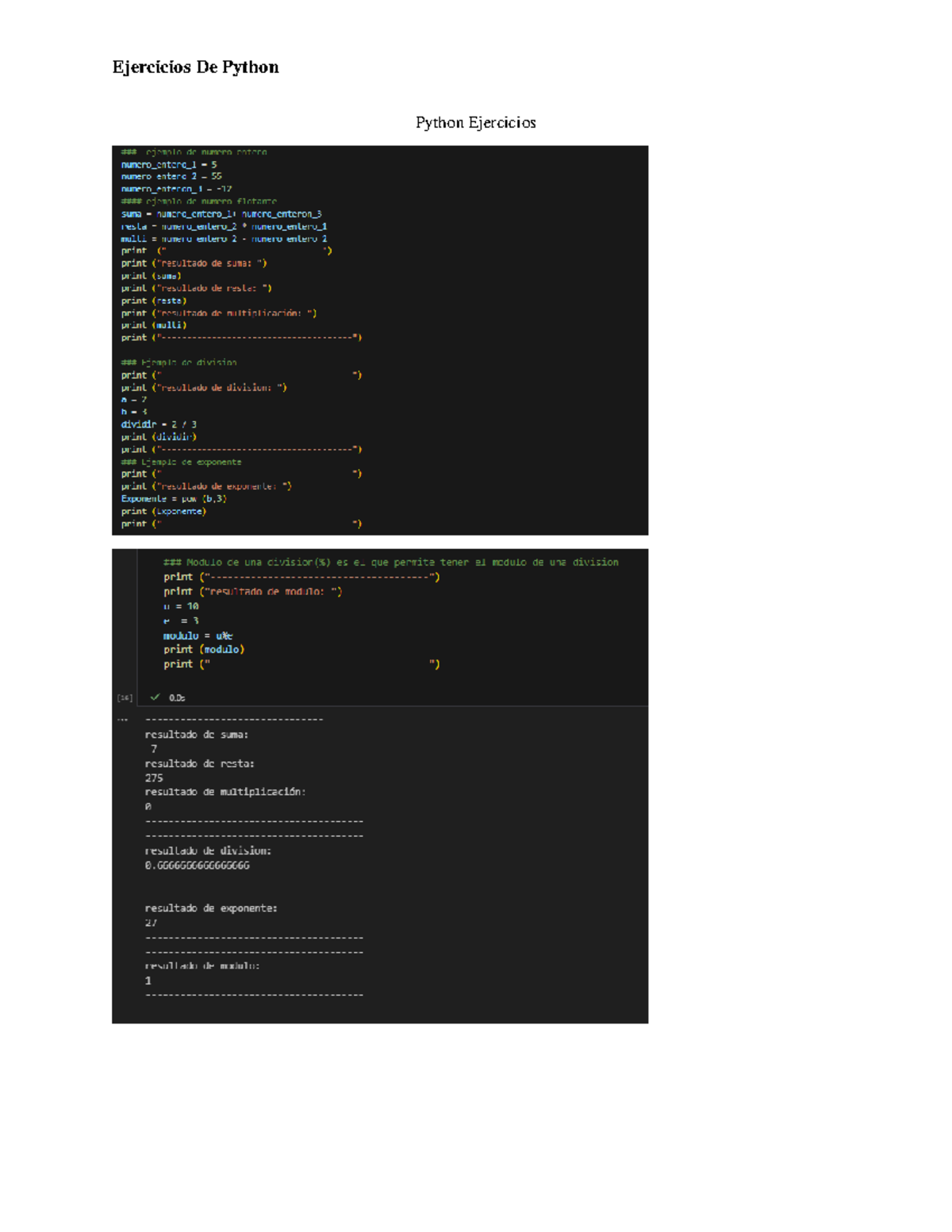Open the output cell ellipsis menu

(x=122, y=720)
